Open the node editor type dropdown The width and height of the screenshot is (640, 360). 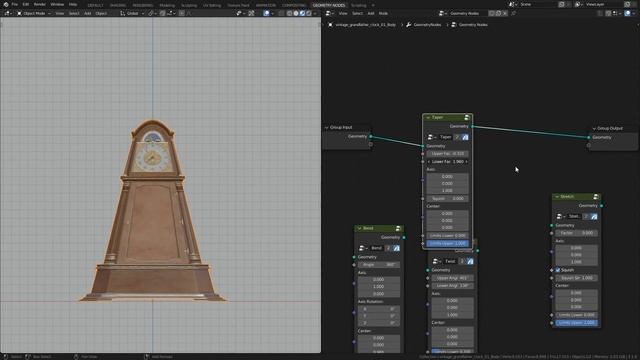(x=330, y=13)
